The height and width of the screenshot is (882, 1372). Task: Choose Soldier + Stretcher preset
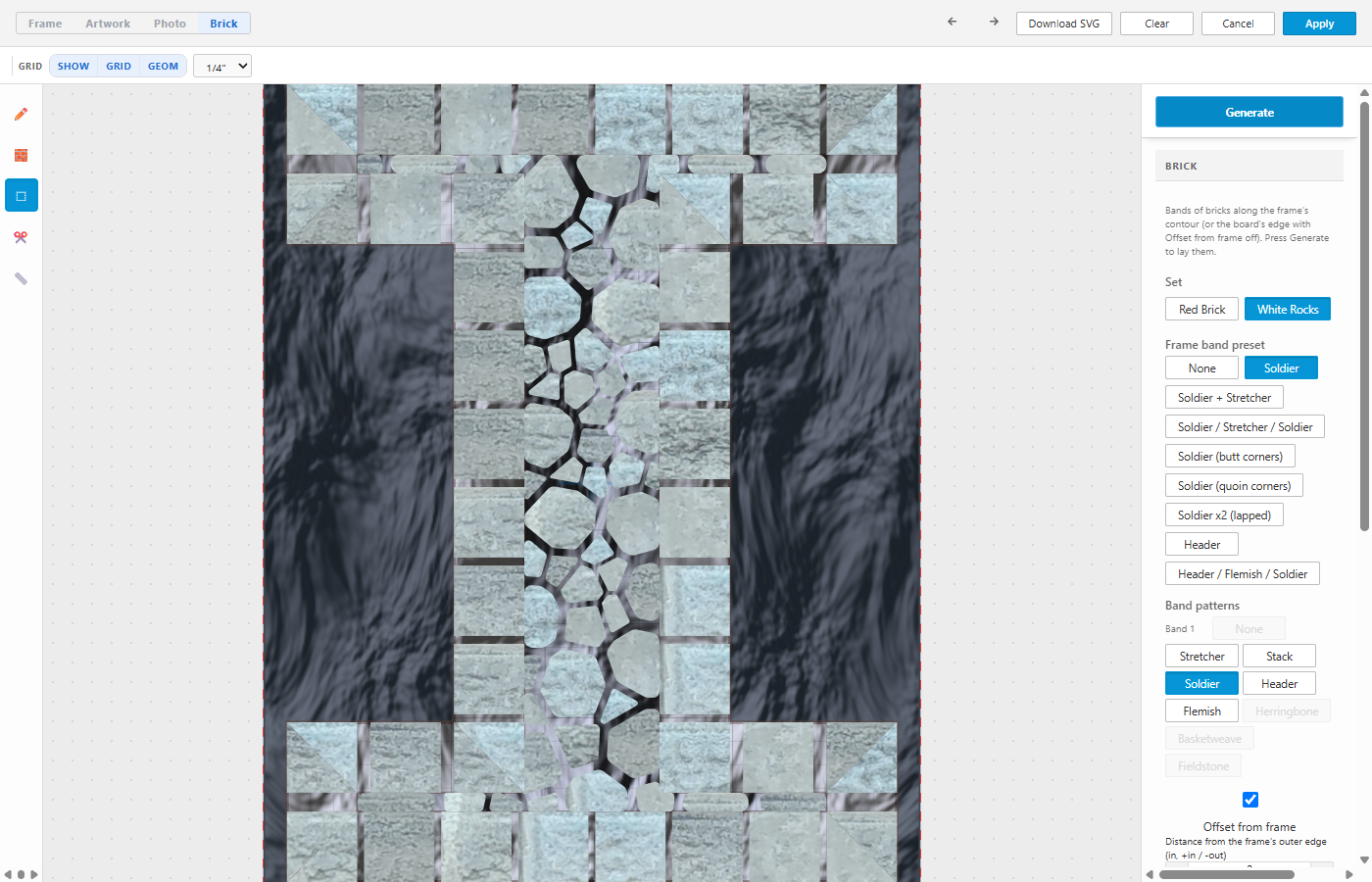[1224, 397]
